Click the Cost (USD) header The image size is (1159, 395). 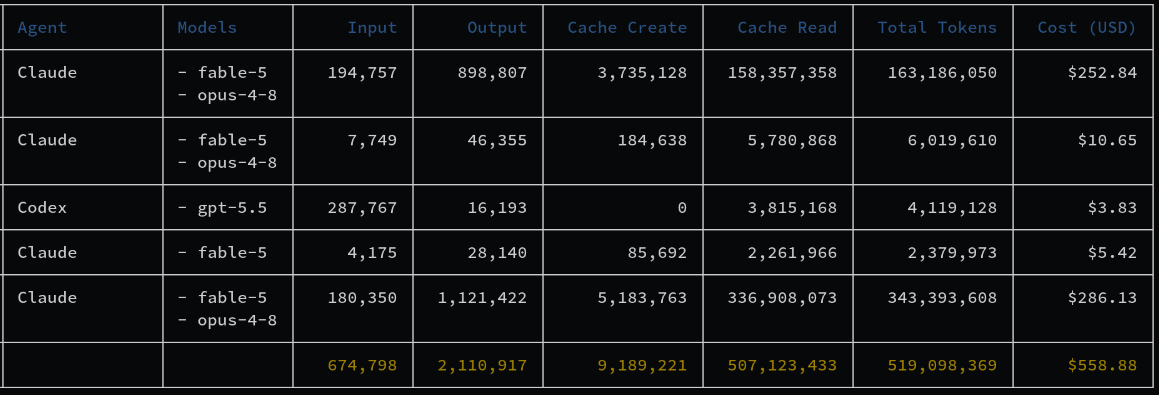(1087, 28)
